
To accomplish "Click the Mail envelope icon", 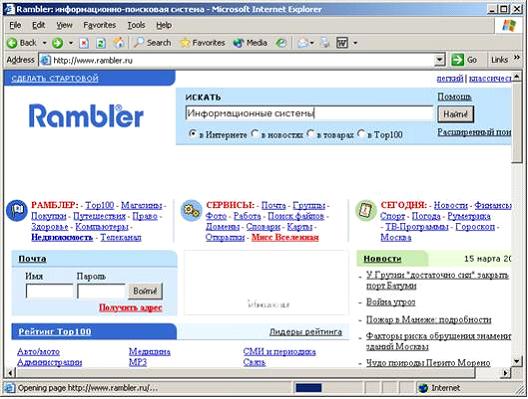I will [x=303, y=43].
